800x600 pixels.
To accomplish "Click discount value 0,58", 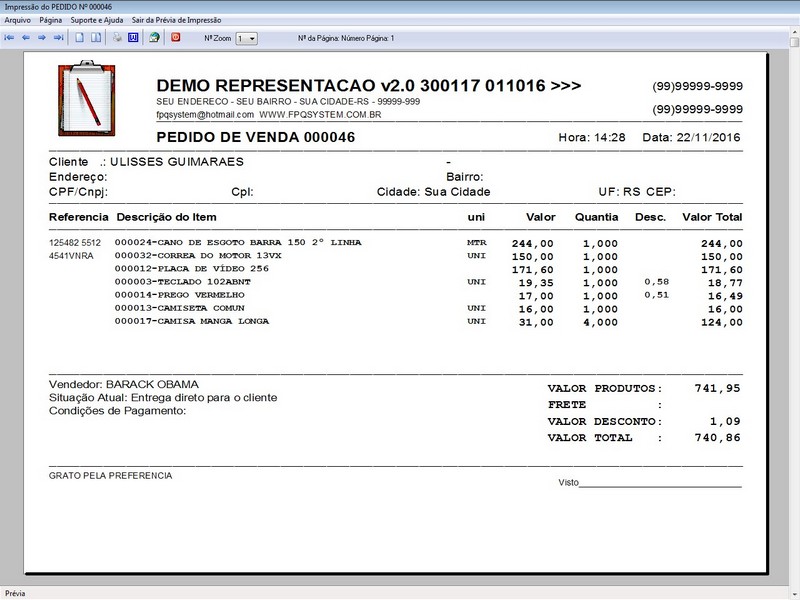I will 657,282.
